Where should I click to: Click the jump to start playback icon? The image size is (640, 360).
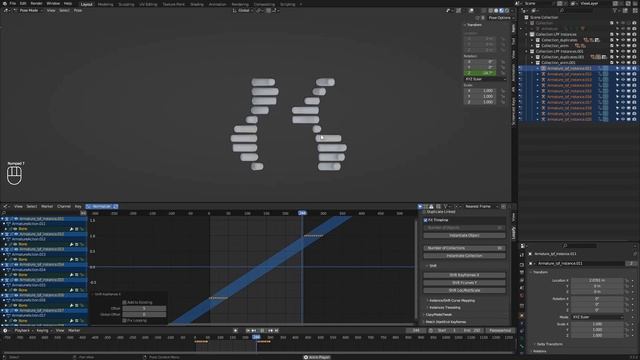point(248,331)
